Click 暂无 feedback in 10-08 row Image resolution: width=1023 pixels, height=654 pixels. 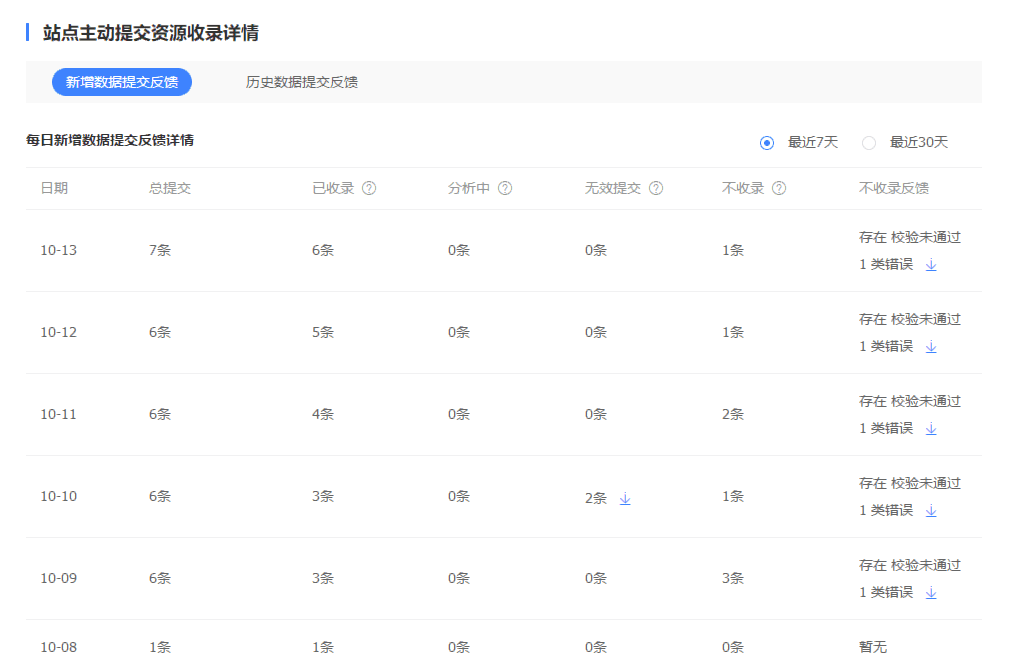873,647
